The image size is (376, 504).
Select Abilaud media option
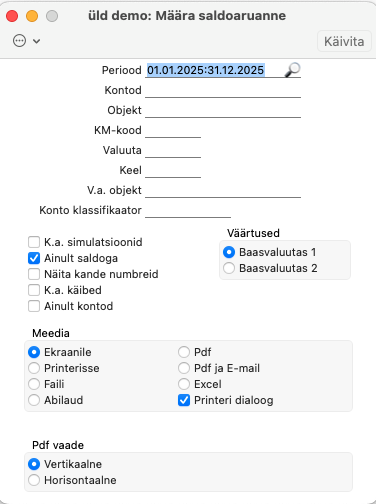pyautogui.click(x=34, y=400)
